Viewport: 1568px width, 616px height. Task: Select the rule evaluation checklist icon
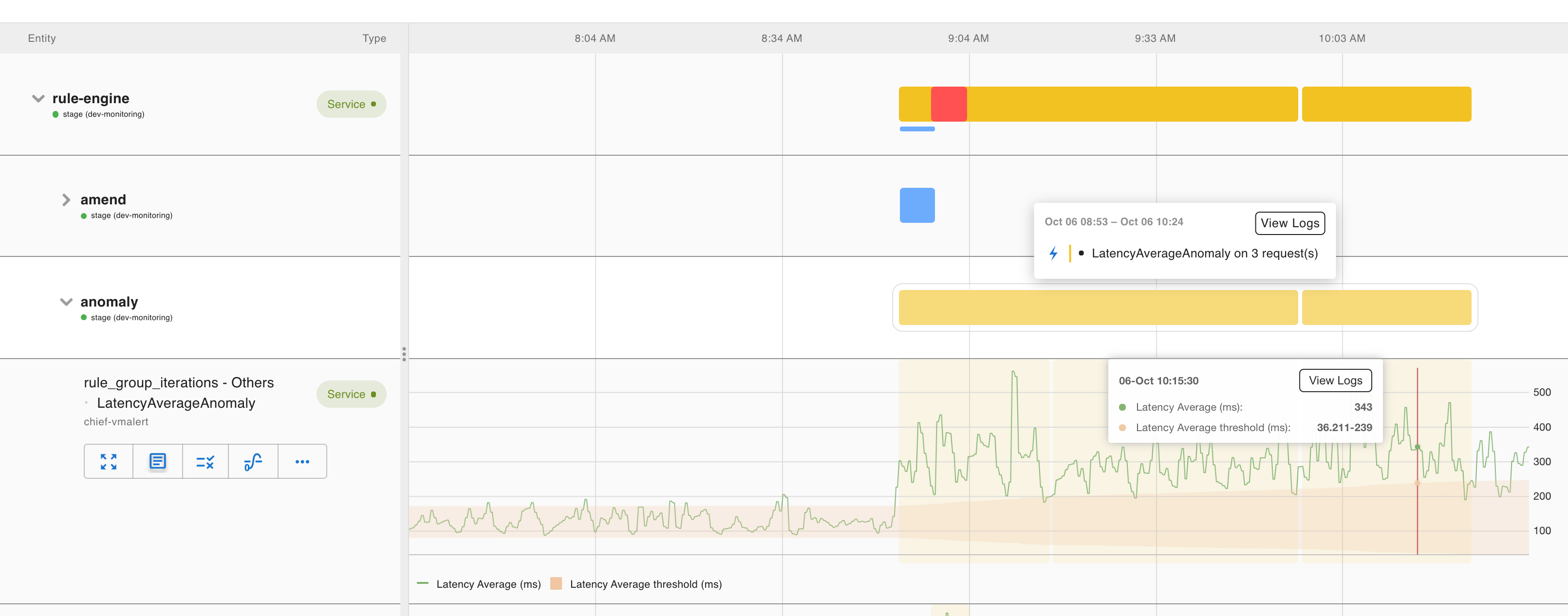click(x=205, y=461)
